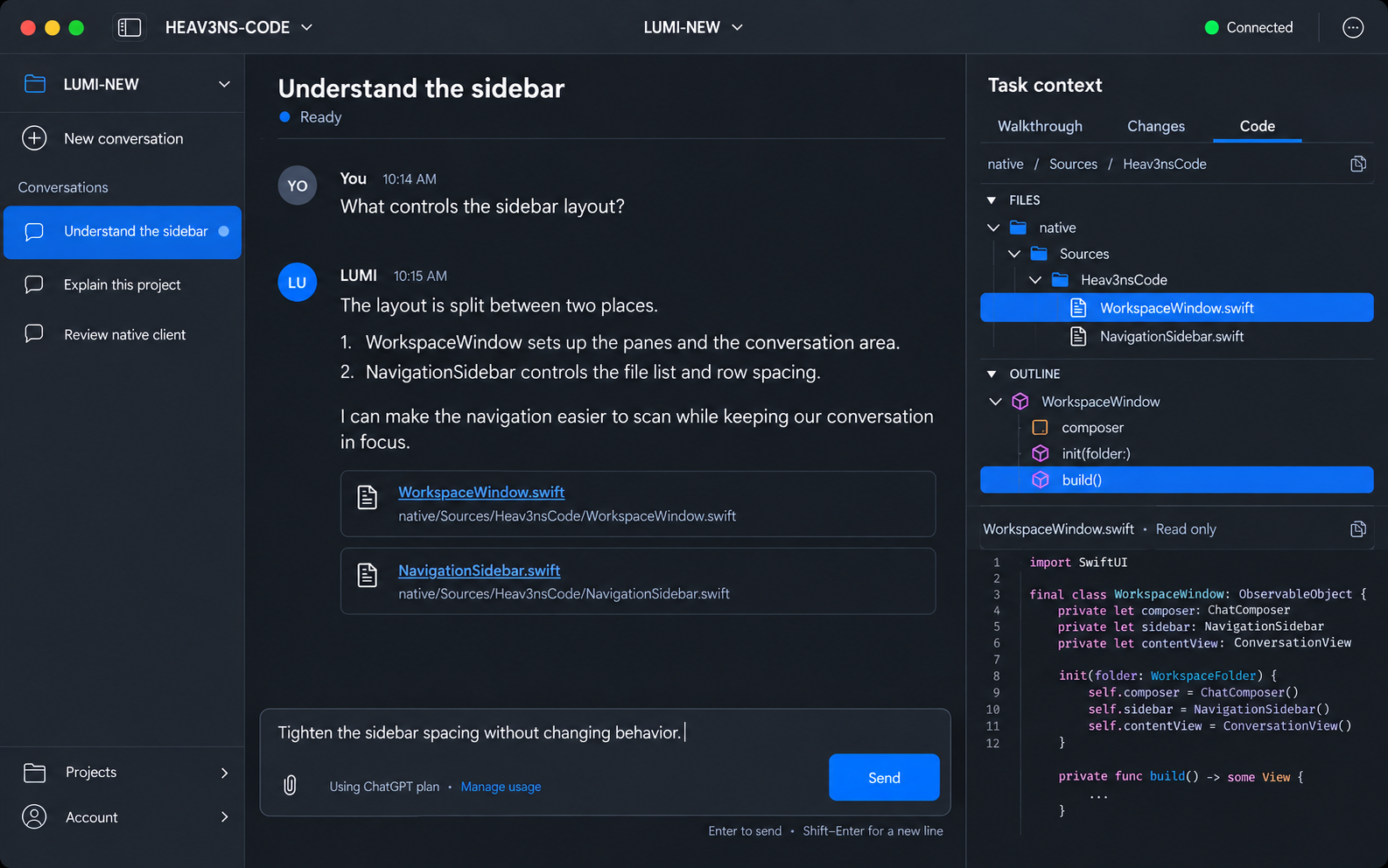Open the Review native client conversation
1388x868 pixels.
tap(123, 334)
